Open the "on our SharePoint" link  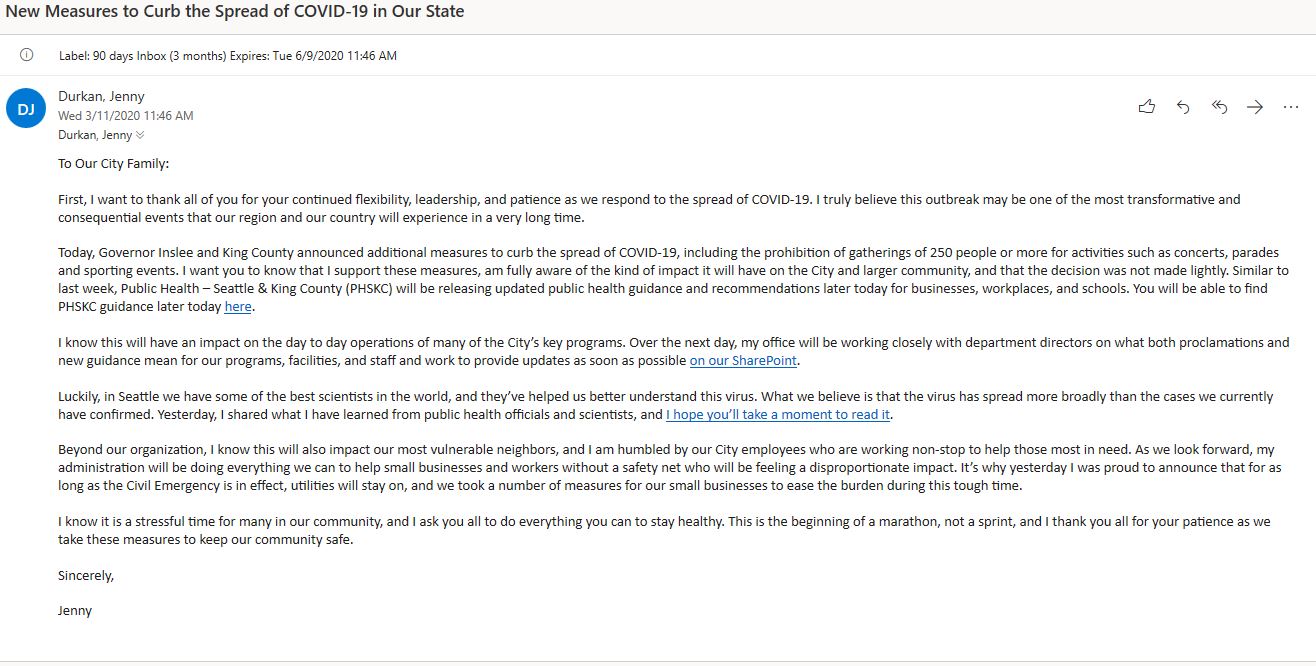(x=744, y=361)
